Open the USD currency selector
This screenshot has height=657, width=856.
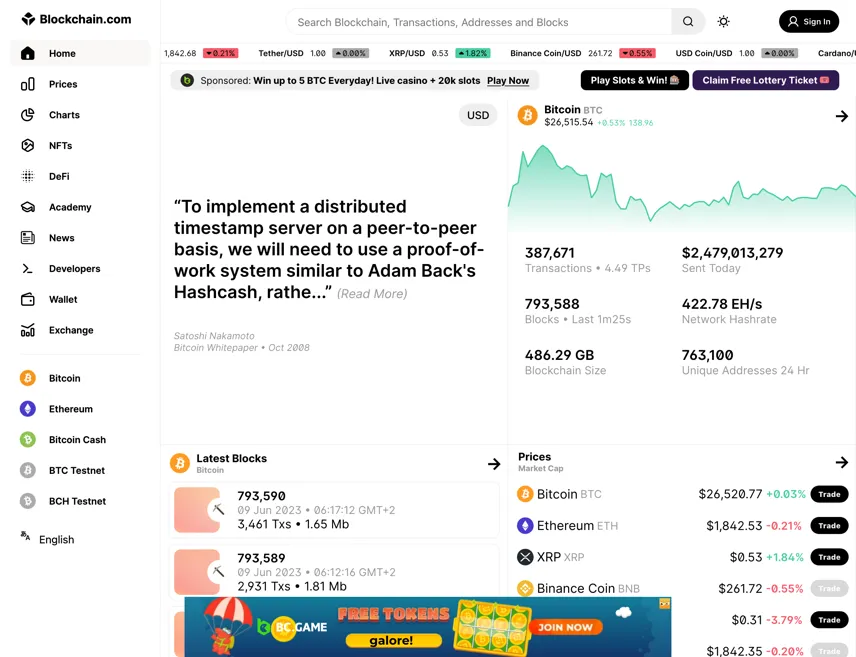pos(478,115)
